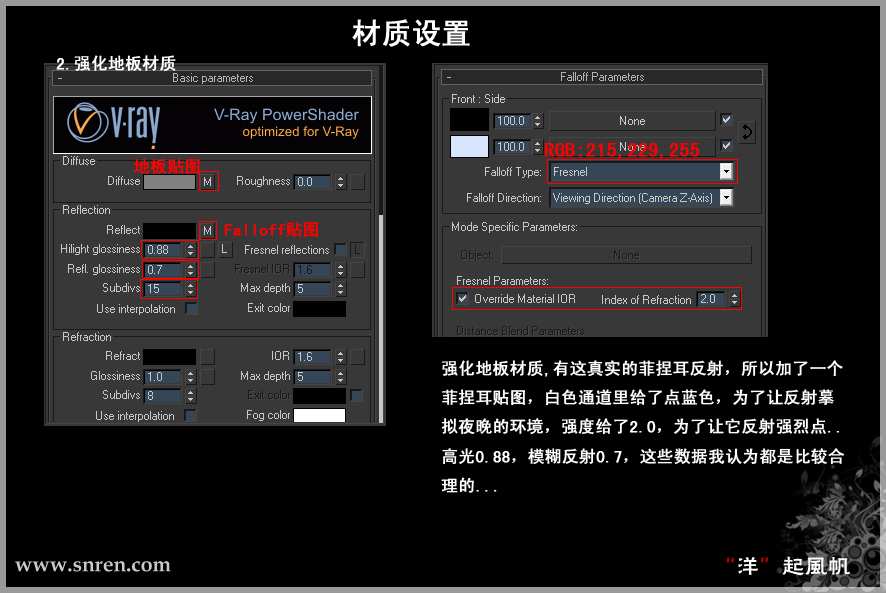The height and width of the screenshot is (593, 886).
Task: Click the Object None button
Action: coord(627,255)
